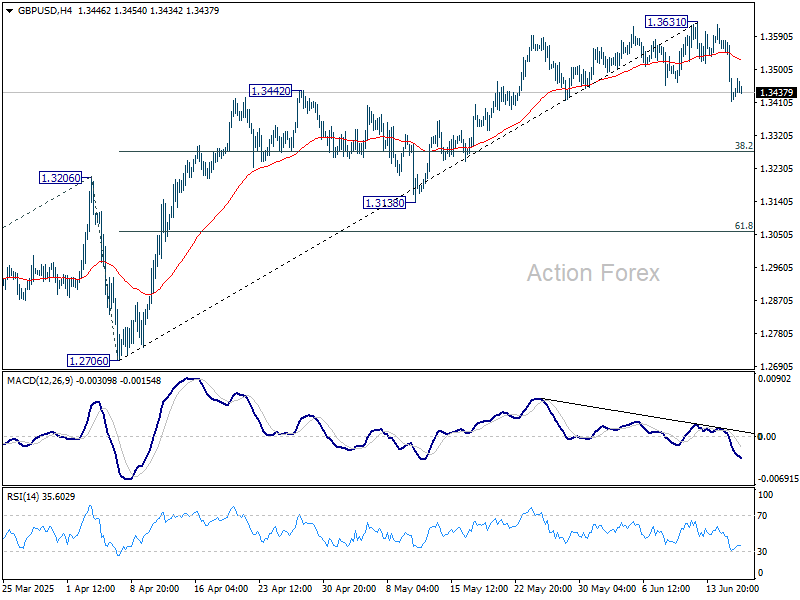Click the 22 May 20:00 time label
This screenshot has height=600, width=800.
(542, 589)
